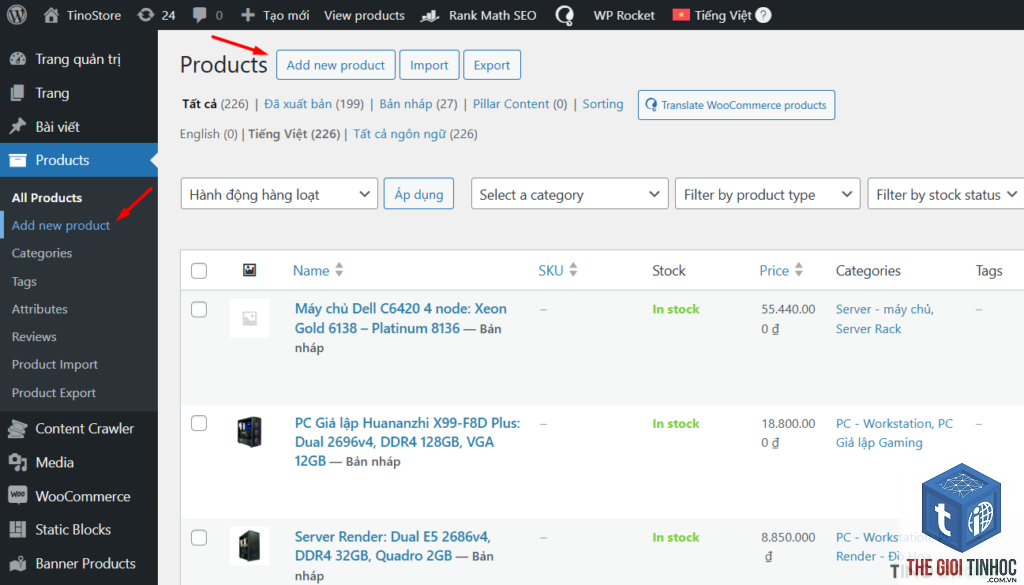Click the Vietnam flag icon
Screen dimensions: 1024x585
[681, 14]
